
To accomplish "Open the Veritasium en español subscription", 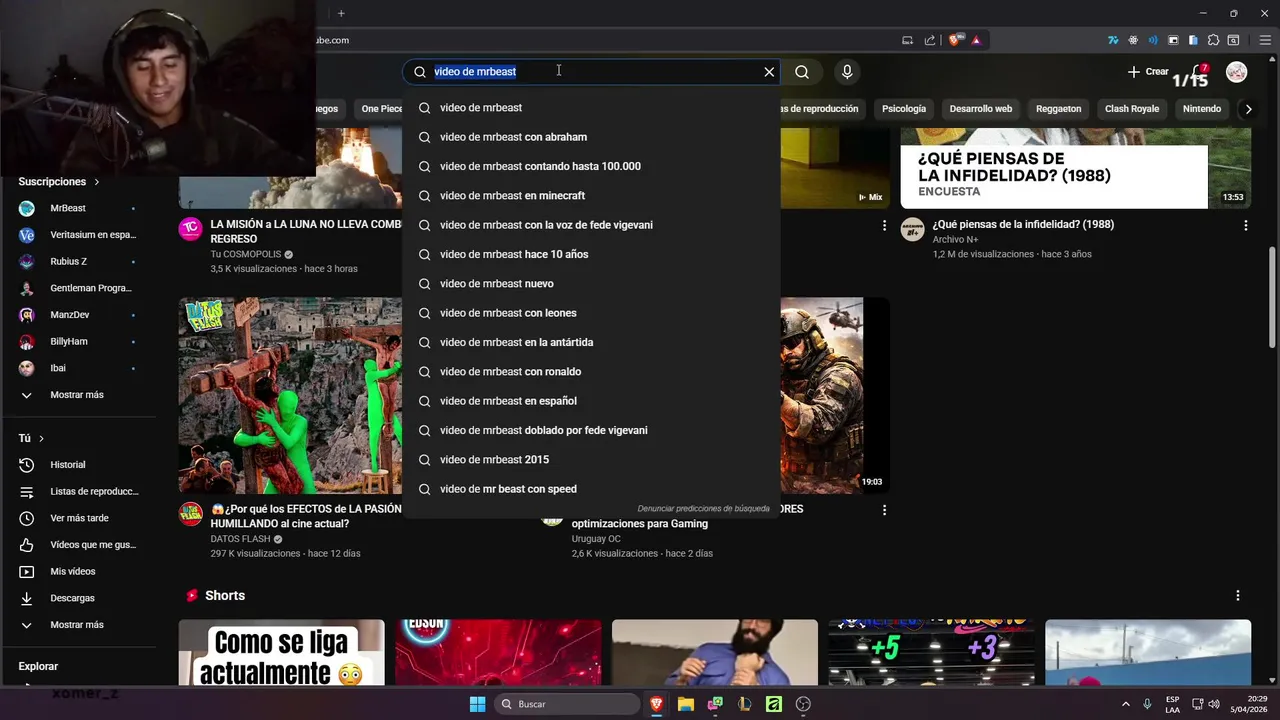I will click(x=78, y=235).
